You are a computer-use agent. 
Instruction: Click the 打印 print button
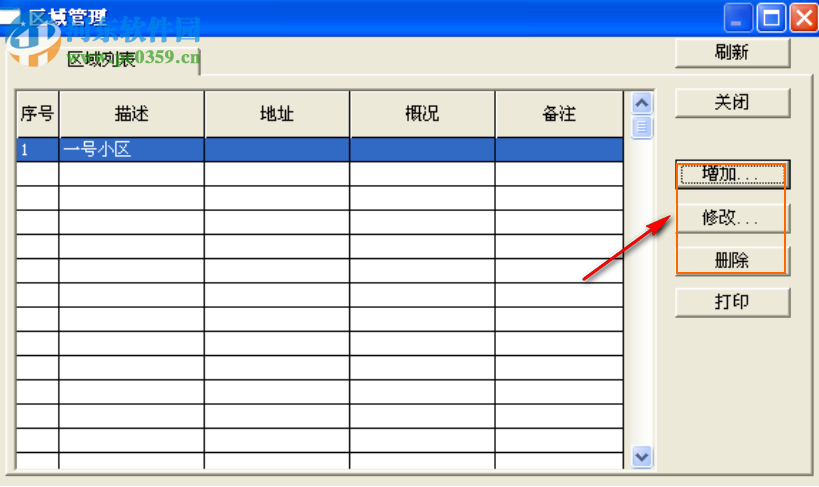pos(732,303)
